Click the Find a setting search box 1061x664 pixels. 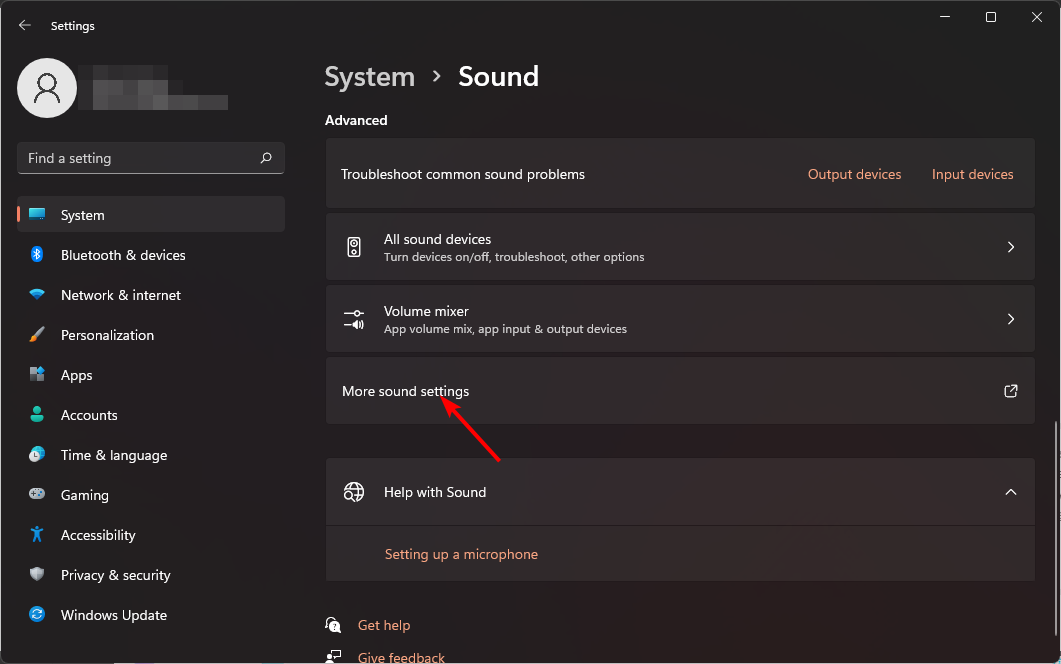pyautogui.click(x=150, y=158)
